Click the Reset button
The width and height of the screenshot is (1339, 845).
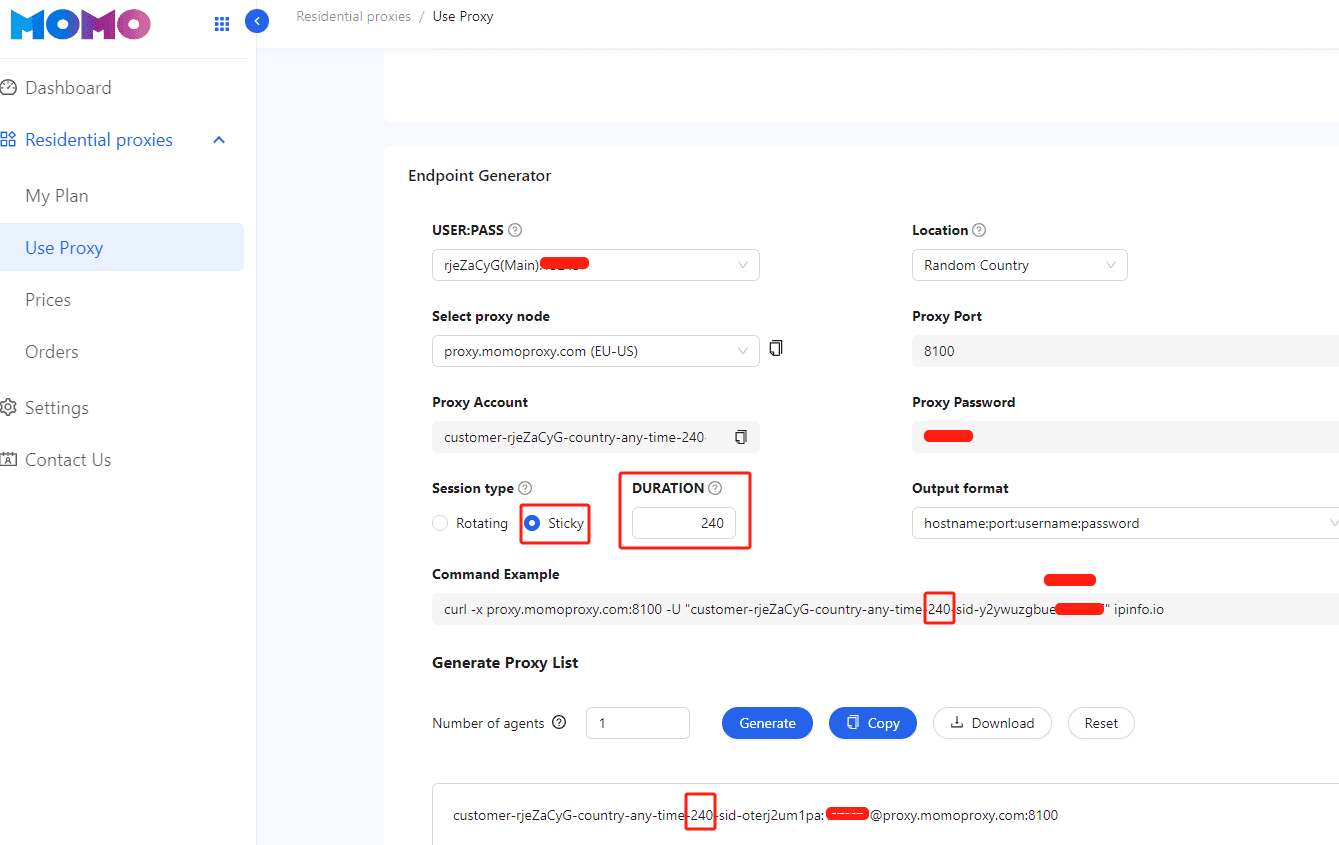(x=1101, y=723)
